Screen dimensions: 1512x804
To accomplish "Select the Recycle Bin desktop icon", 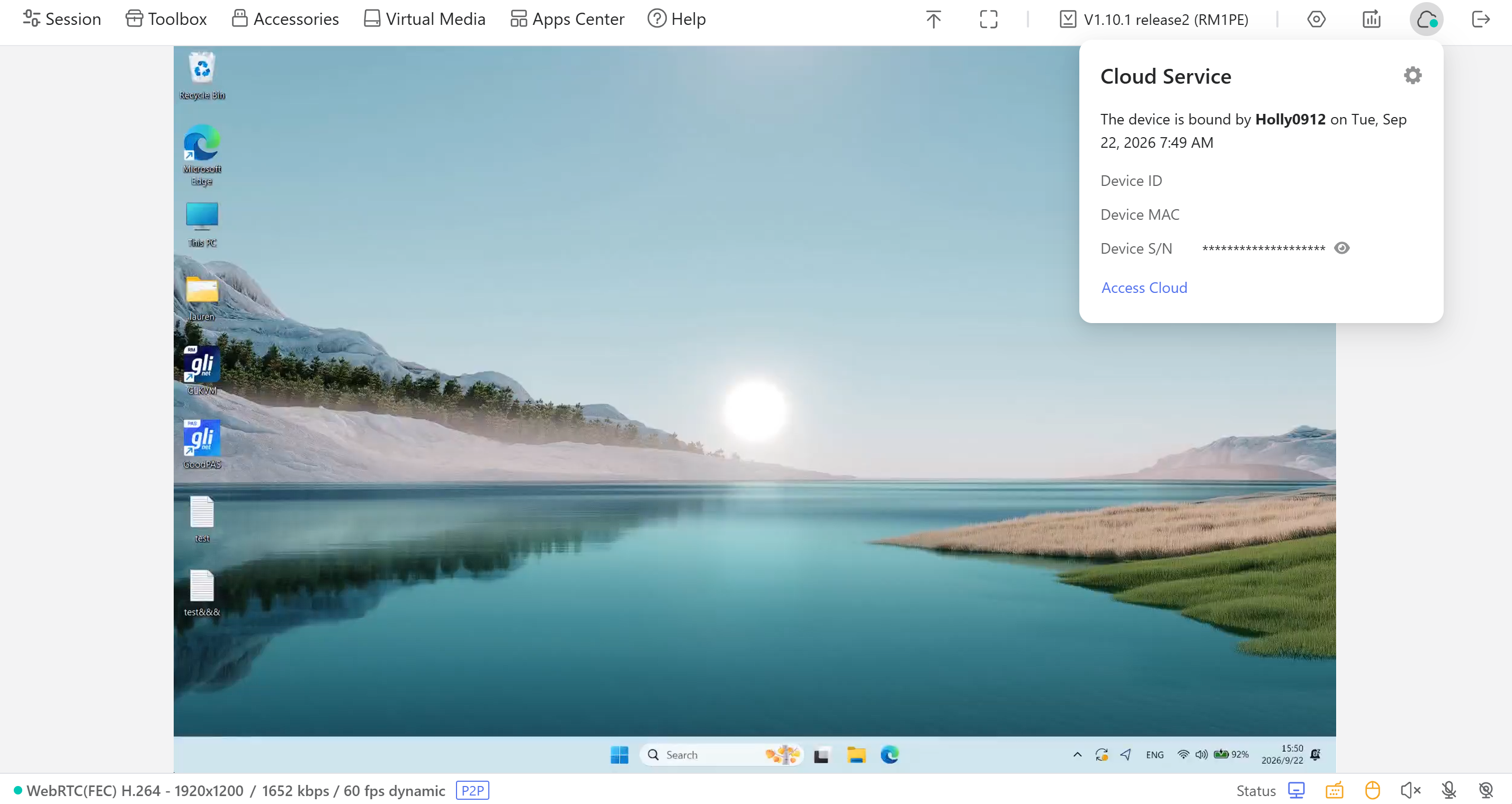I will (x=202, y=76).
